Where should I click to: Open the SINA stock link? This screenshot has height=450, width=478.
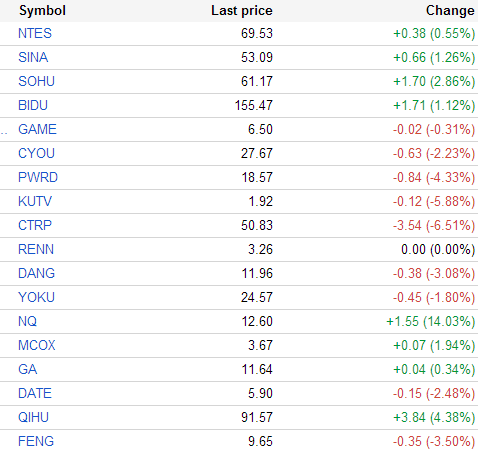[x=33, y=57]
